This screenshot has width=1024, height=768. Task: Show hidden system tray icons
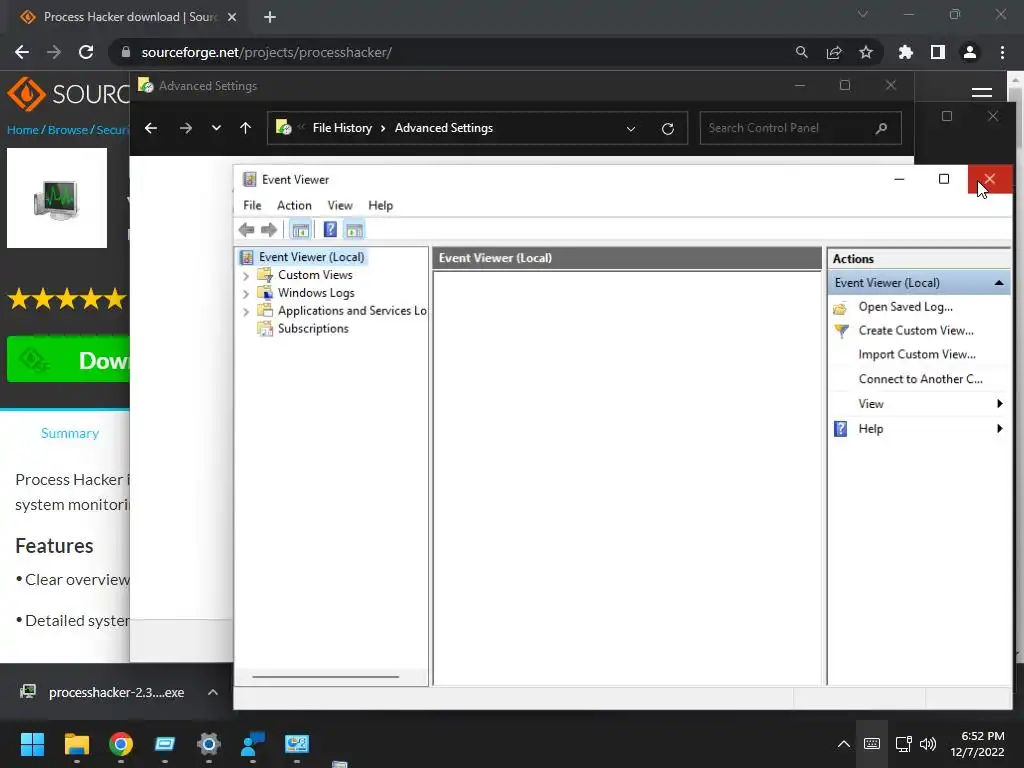(x=844, y=744)
